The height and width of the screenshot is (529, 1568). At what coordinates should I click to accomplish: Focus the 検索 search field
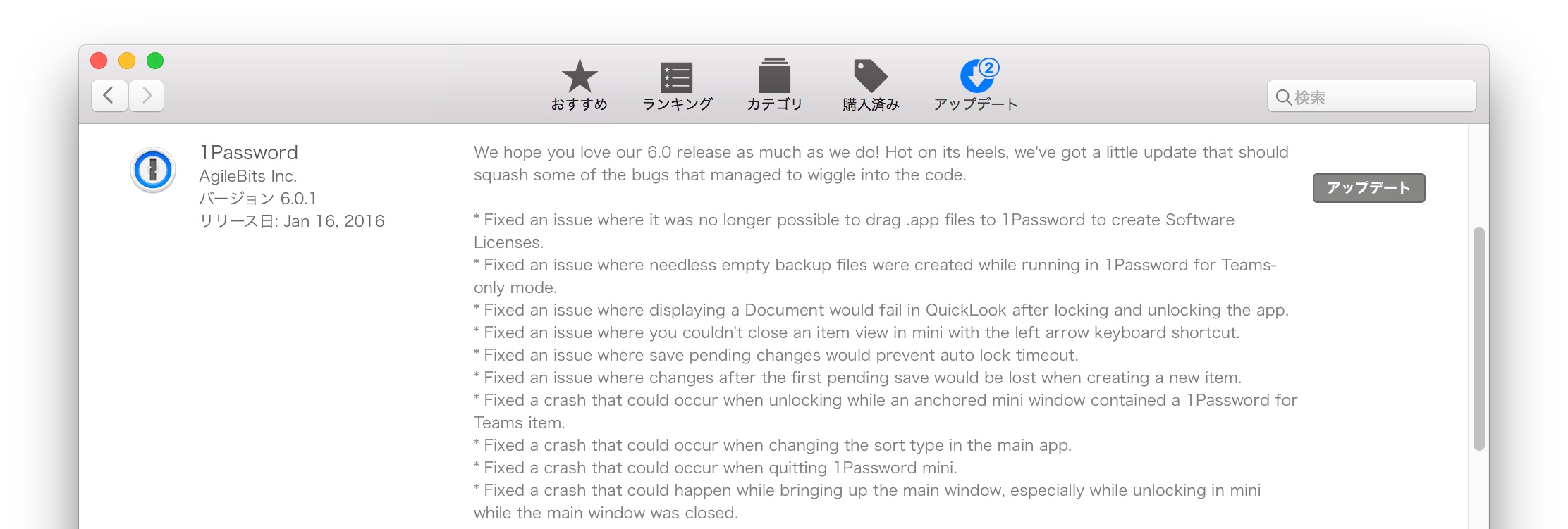(1371, 97)
